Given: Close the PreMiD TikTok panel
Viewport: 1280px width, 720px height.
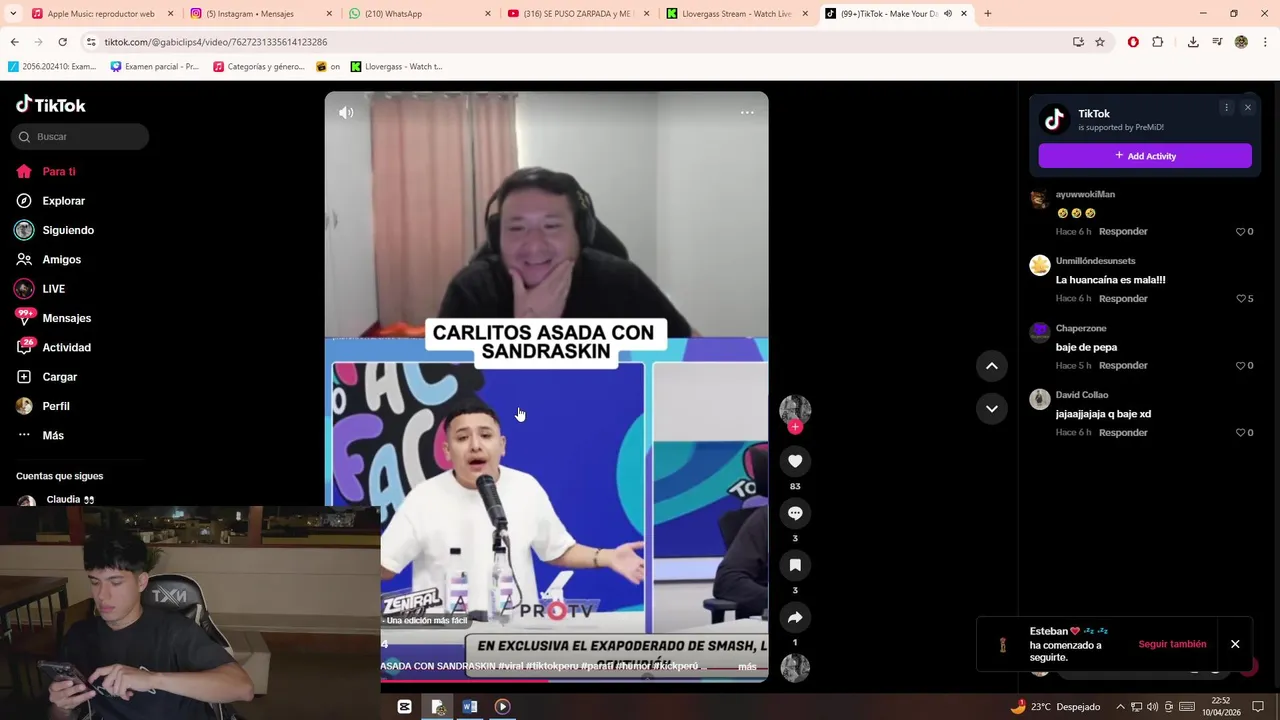Looking at the screenshot, I should point(1247,108).
